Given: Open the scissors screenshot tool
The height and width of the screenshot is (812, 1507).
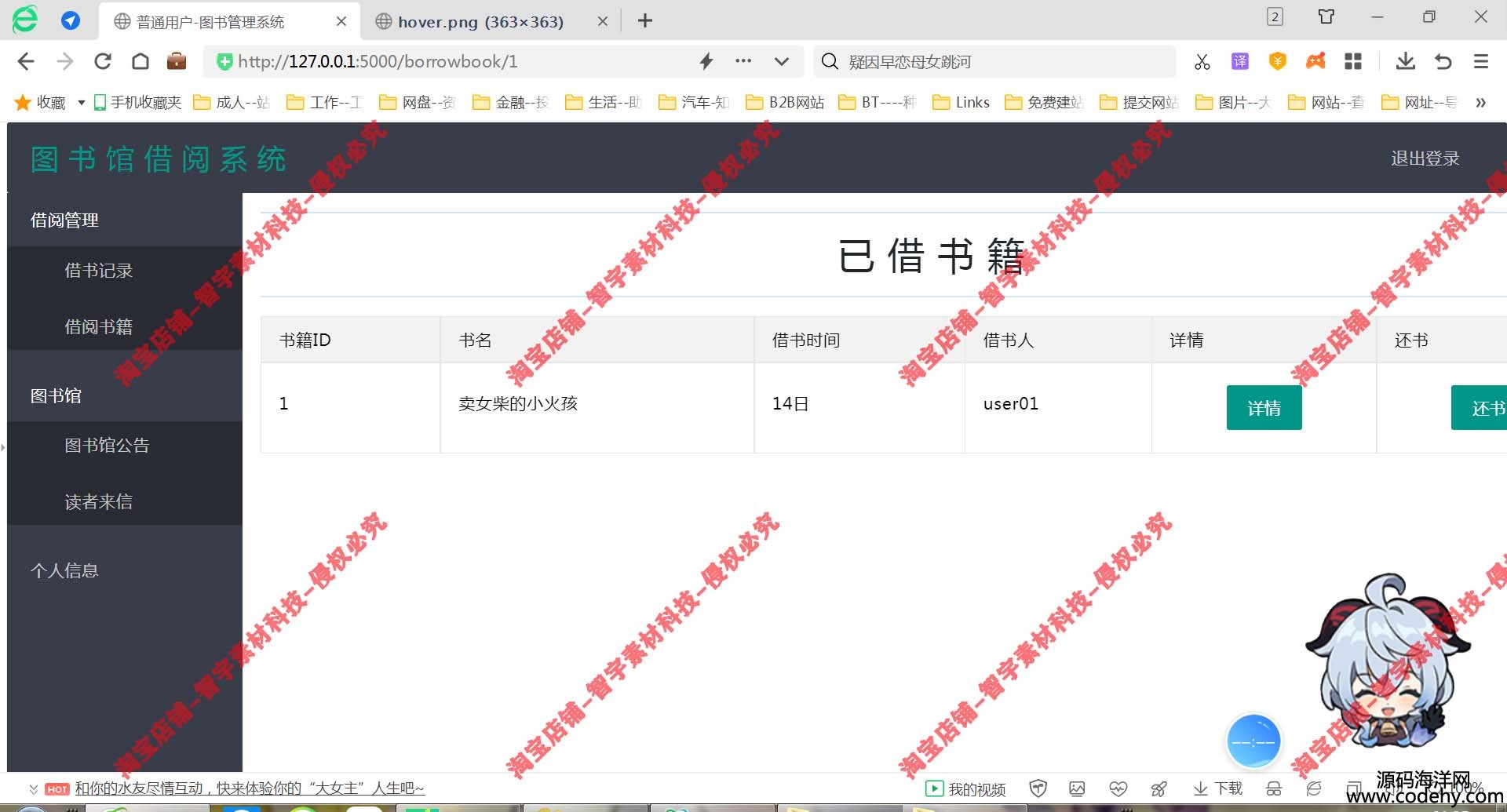Looking at the screenshot, I should coord(1202,61).
